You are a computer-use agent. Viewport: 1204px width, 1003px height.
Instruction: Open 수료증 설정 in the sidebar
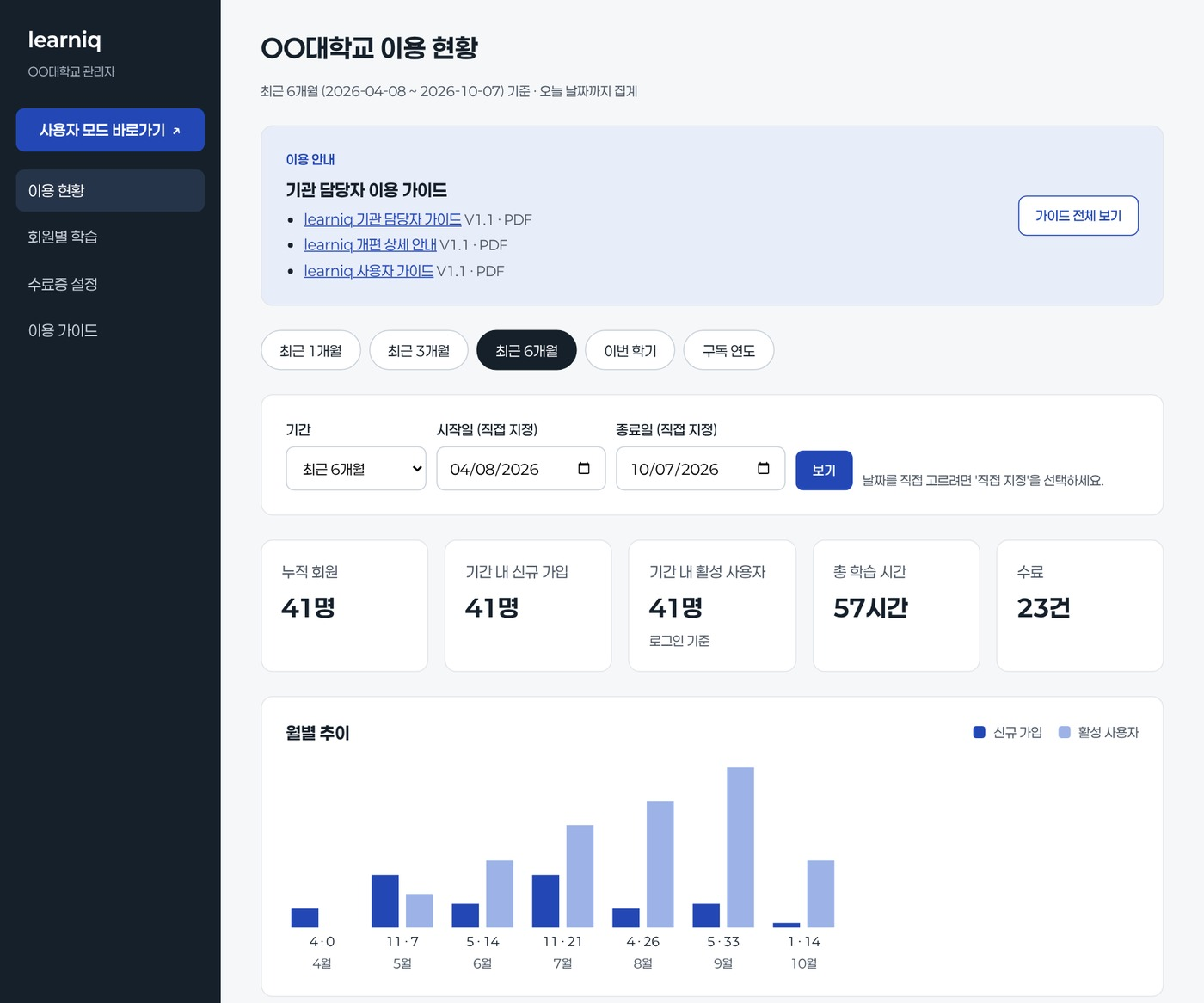pos(110,284)
